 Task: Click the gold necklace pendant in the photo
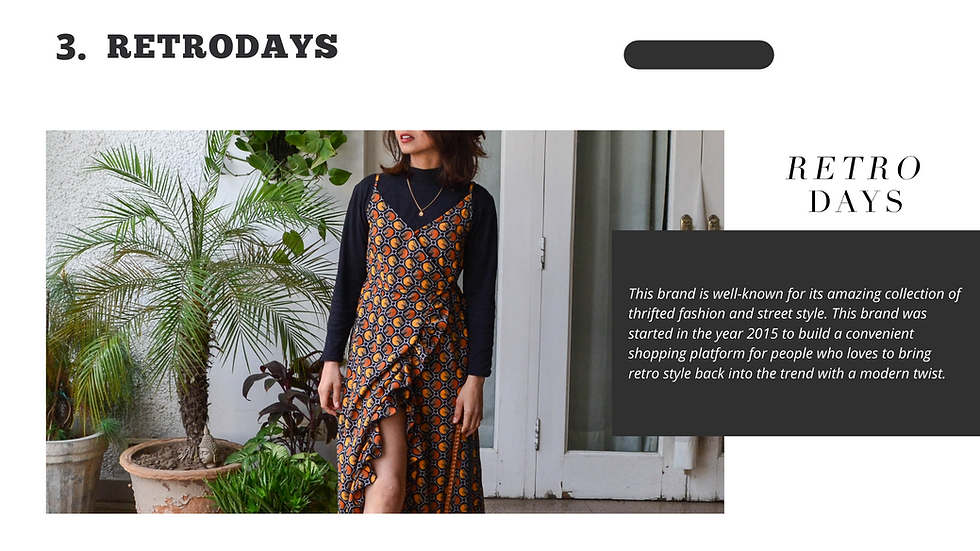pos(421,213)
